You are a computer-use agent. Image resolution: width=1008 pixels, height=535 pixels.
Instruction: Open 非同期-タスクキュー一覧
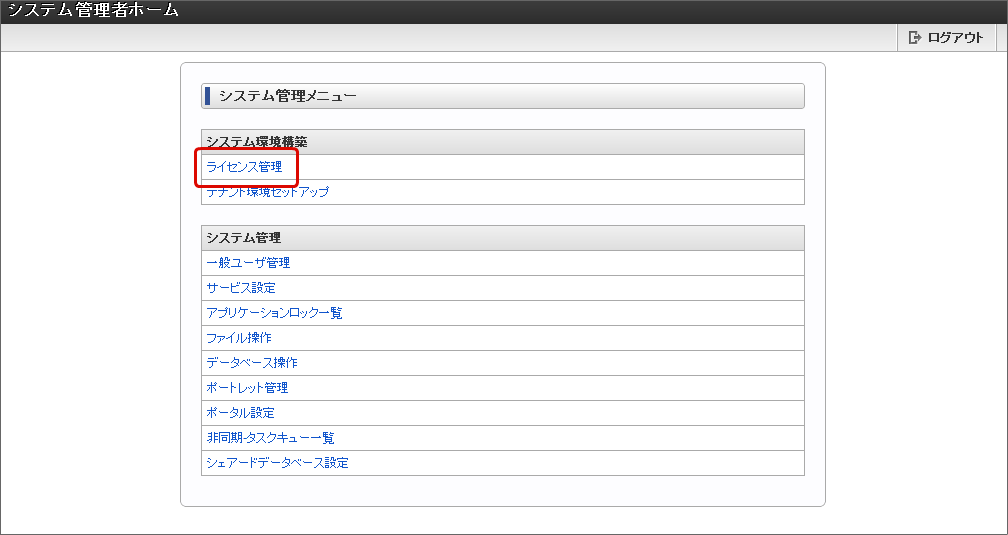271,439
